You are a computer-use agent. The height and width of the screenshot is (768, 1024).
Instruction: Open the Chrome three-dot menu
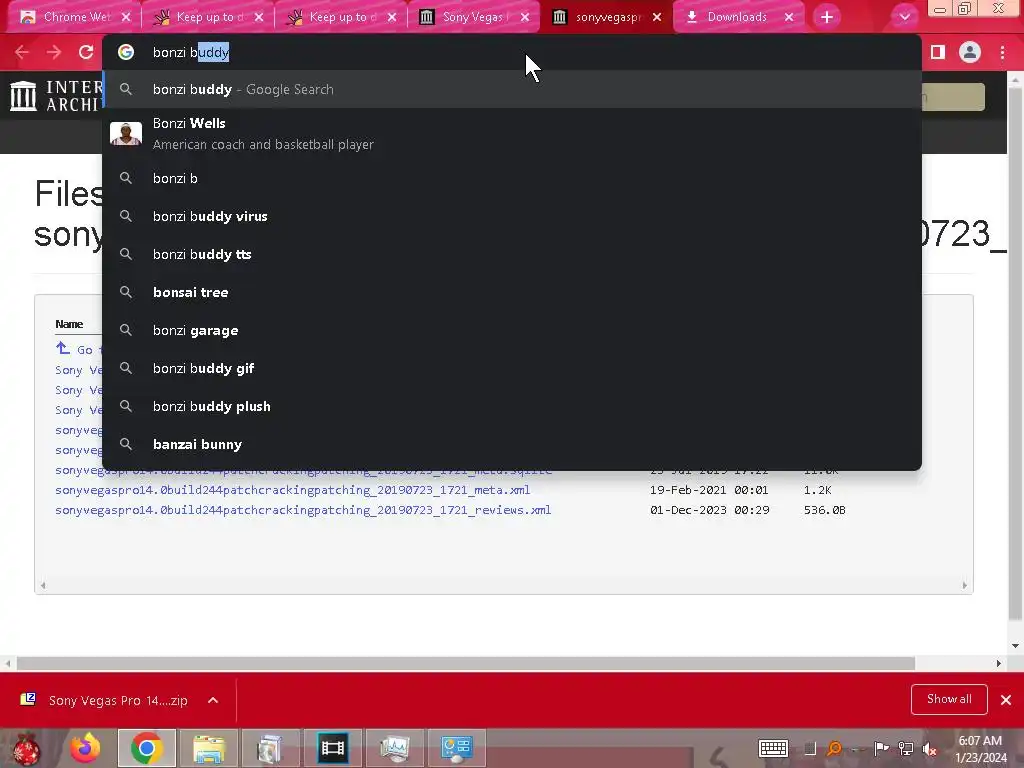pos(1002,52)
